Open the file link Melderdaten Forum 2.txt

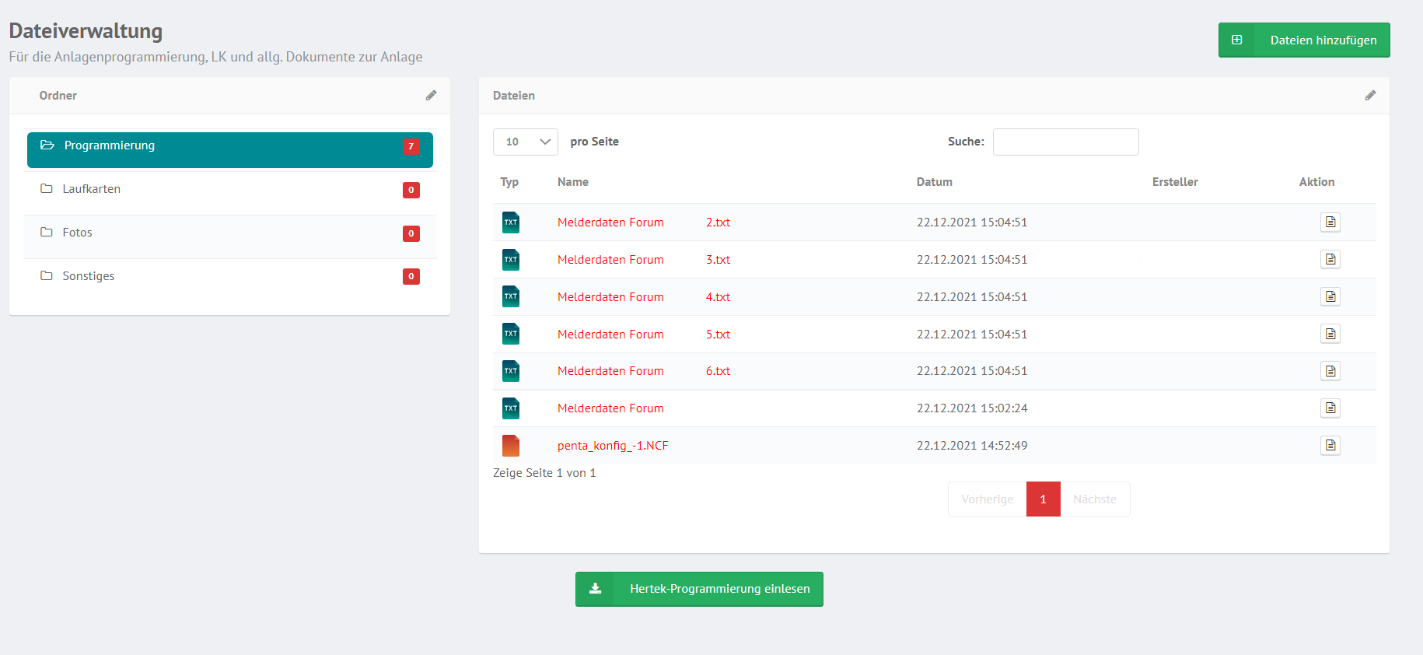644,222
